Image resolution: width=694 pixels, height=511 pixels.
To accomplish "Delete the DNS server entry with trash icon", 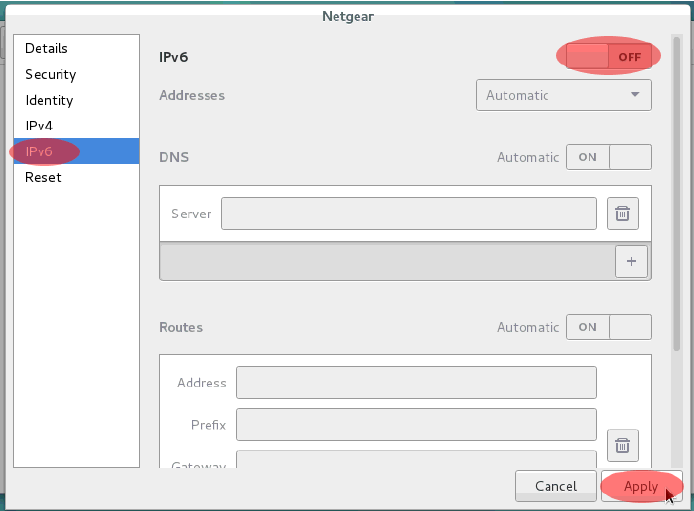I will coord(622,214).
